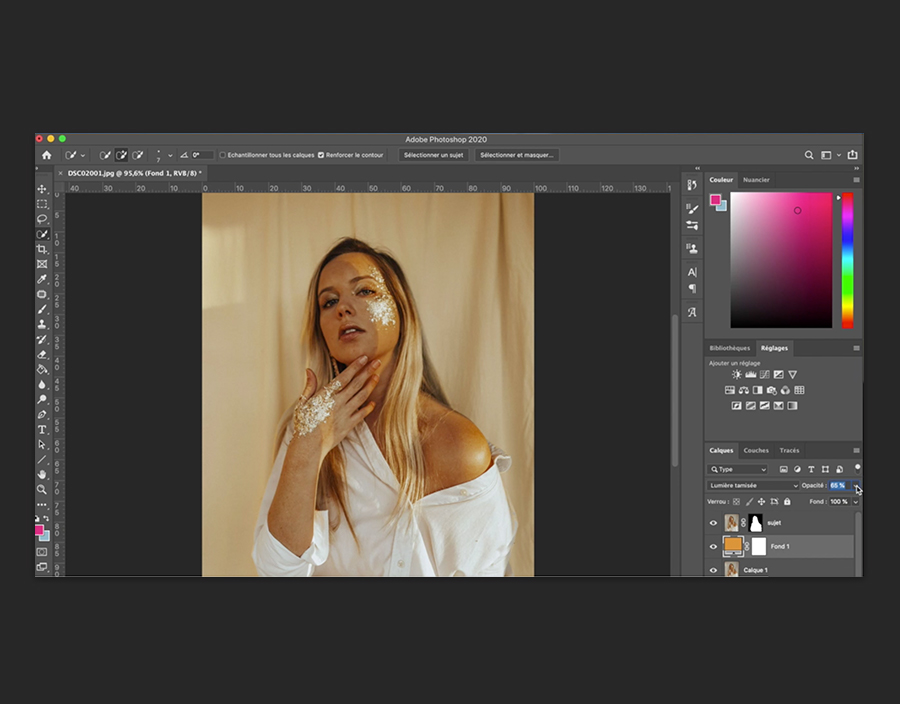The width and height of the screenshot is (900, 704).
Task: Hide the 'Calque 1' layer via eye icon
Action: click(x=713, y=570)
